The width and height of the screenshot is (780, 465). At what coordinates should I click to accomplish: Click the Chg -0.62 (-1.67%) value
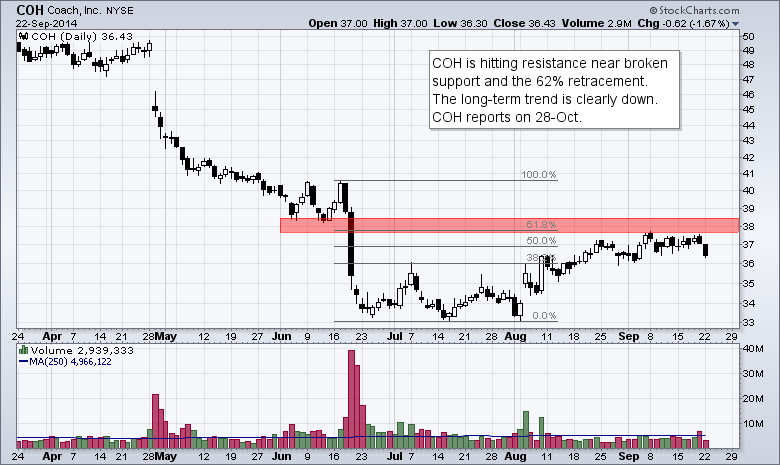[683, 23]
